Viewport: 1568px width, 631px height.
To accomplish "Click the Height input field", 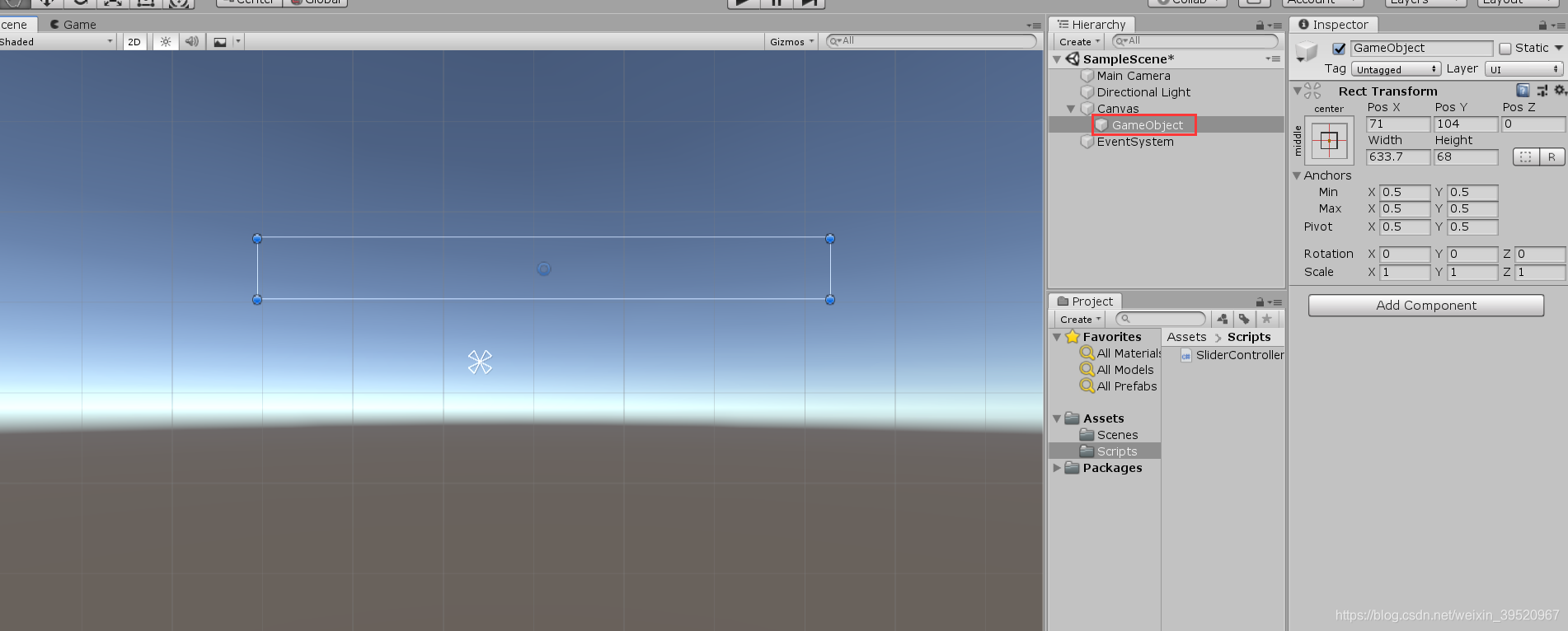I will [x=1466, y=157].
